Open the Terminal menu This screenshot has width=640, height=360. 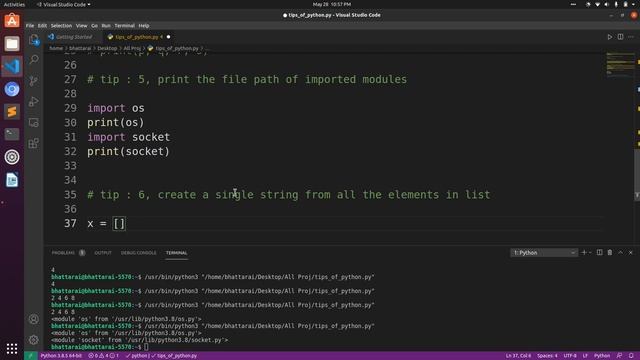click(x=124, y=26)
